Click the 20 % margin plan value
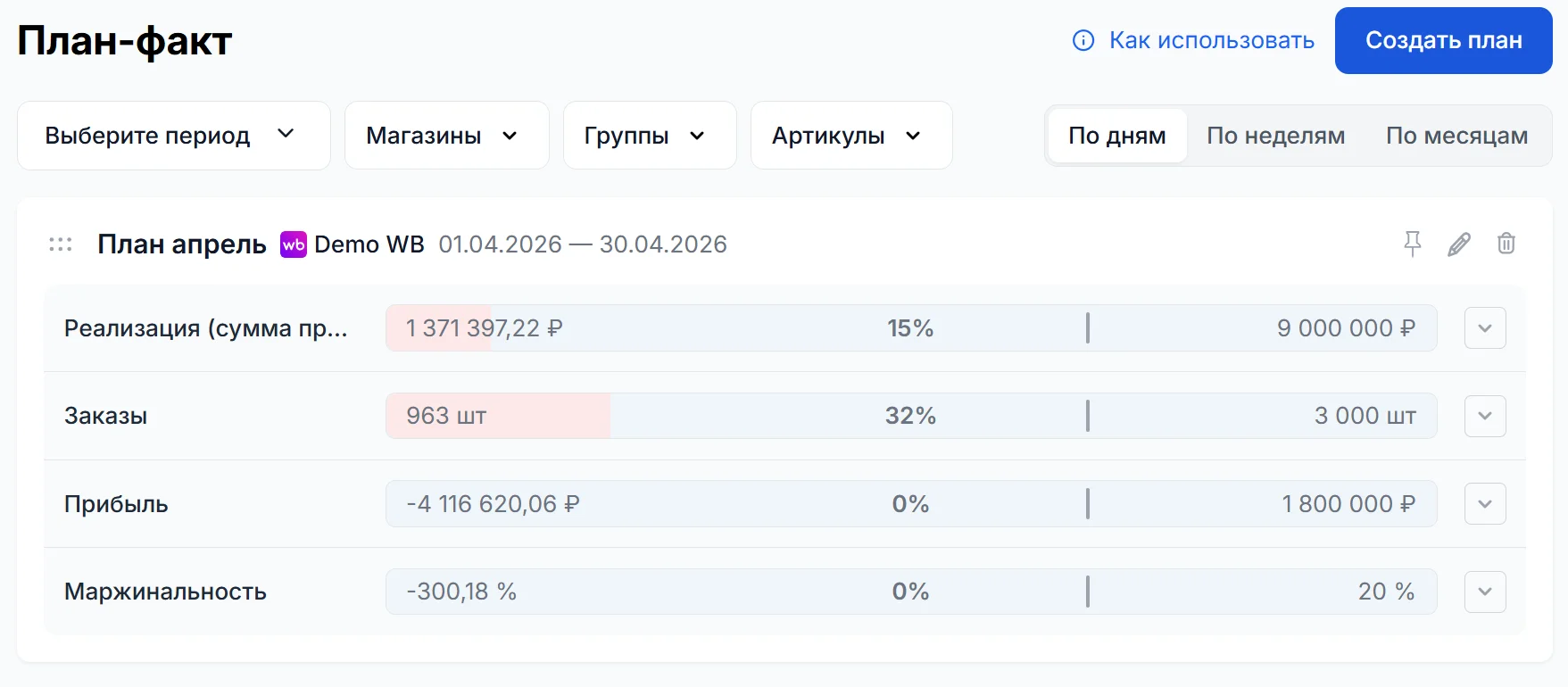1568x687 pixels. coord(1387,592)
